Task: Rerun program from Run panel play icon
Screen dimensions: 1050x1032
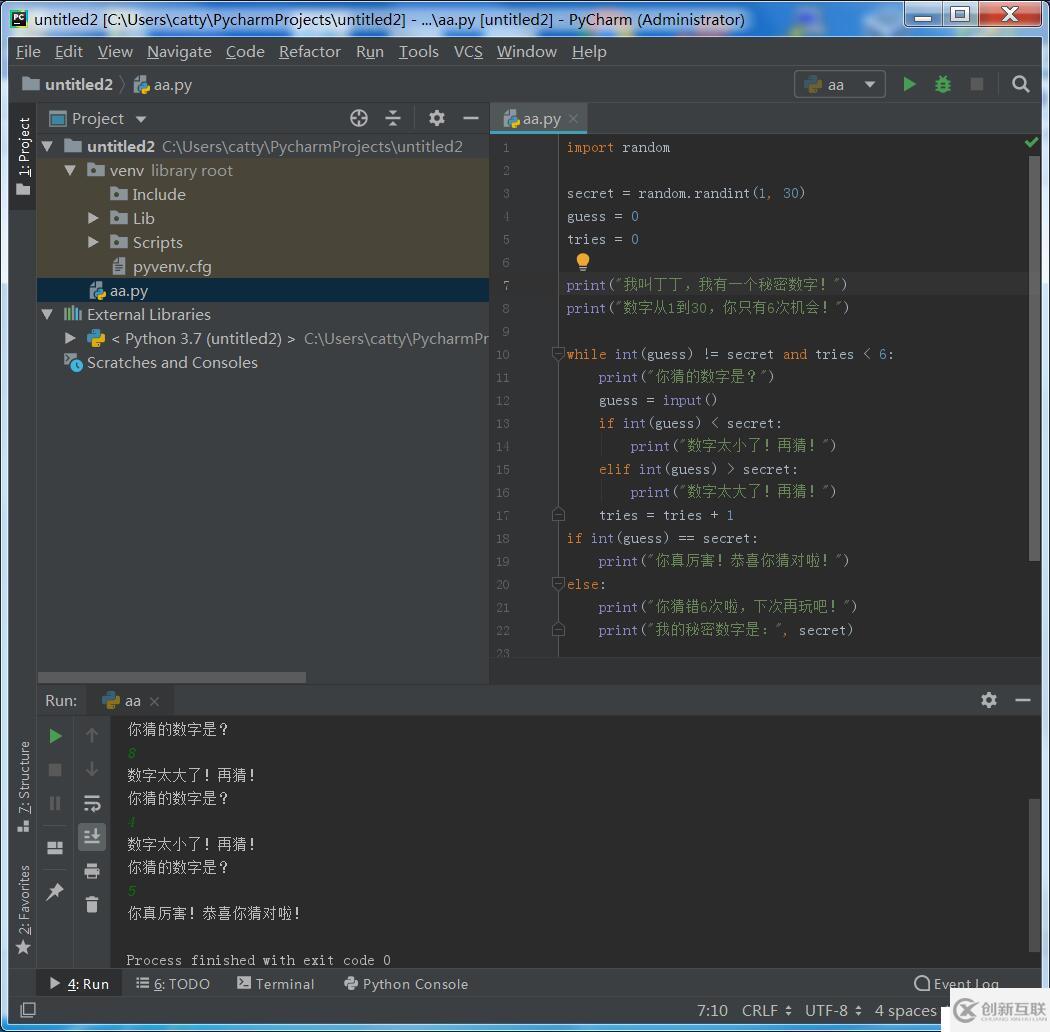Action: click(55, 736)
